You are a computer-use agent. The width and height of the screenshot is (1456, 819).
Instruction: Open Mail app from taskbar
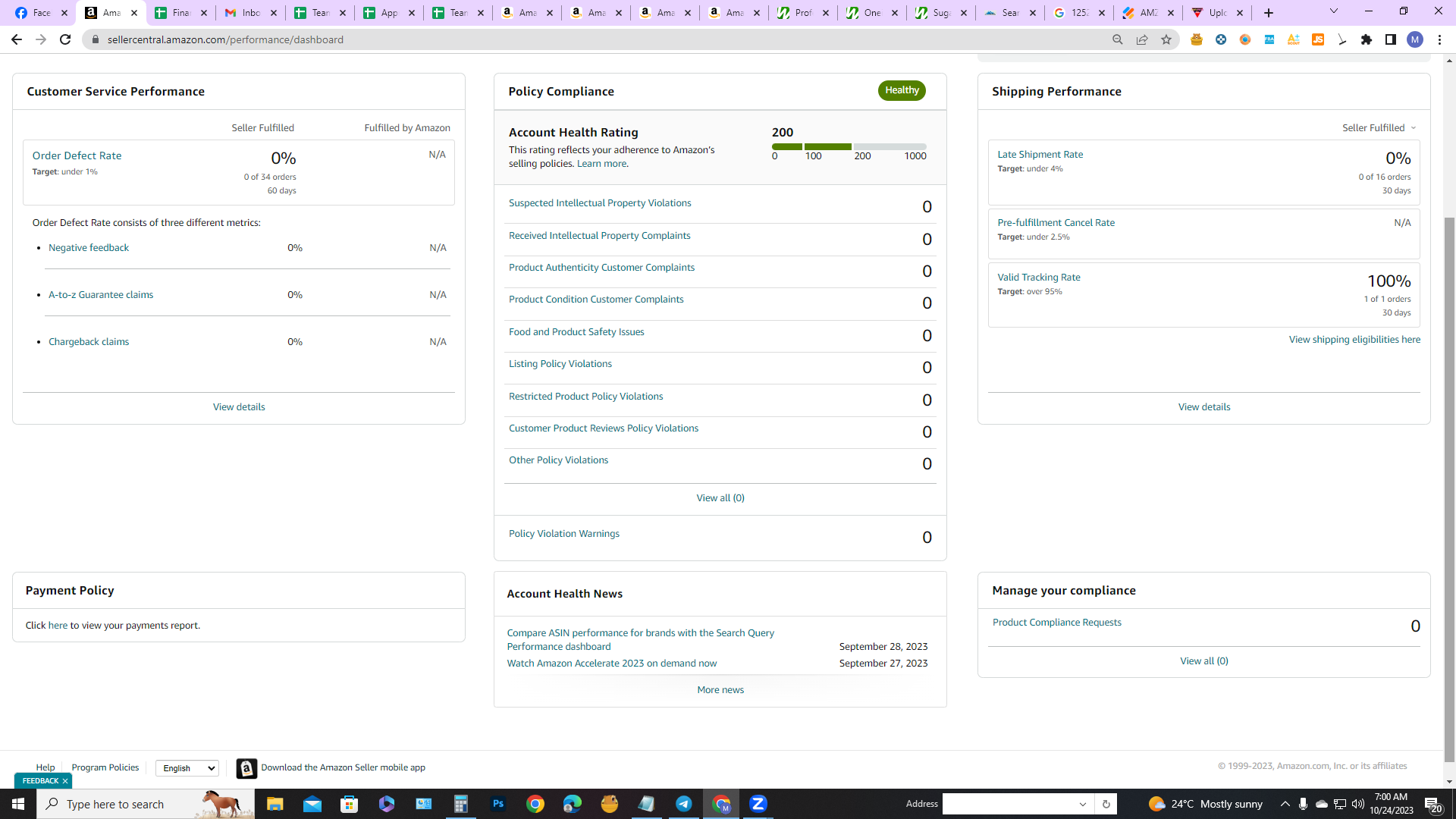312,804
